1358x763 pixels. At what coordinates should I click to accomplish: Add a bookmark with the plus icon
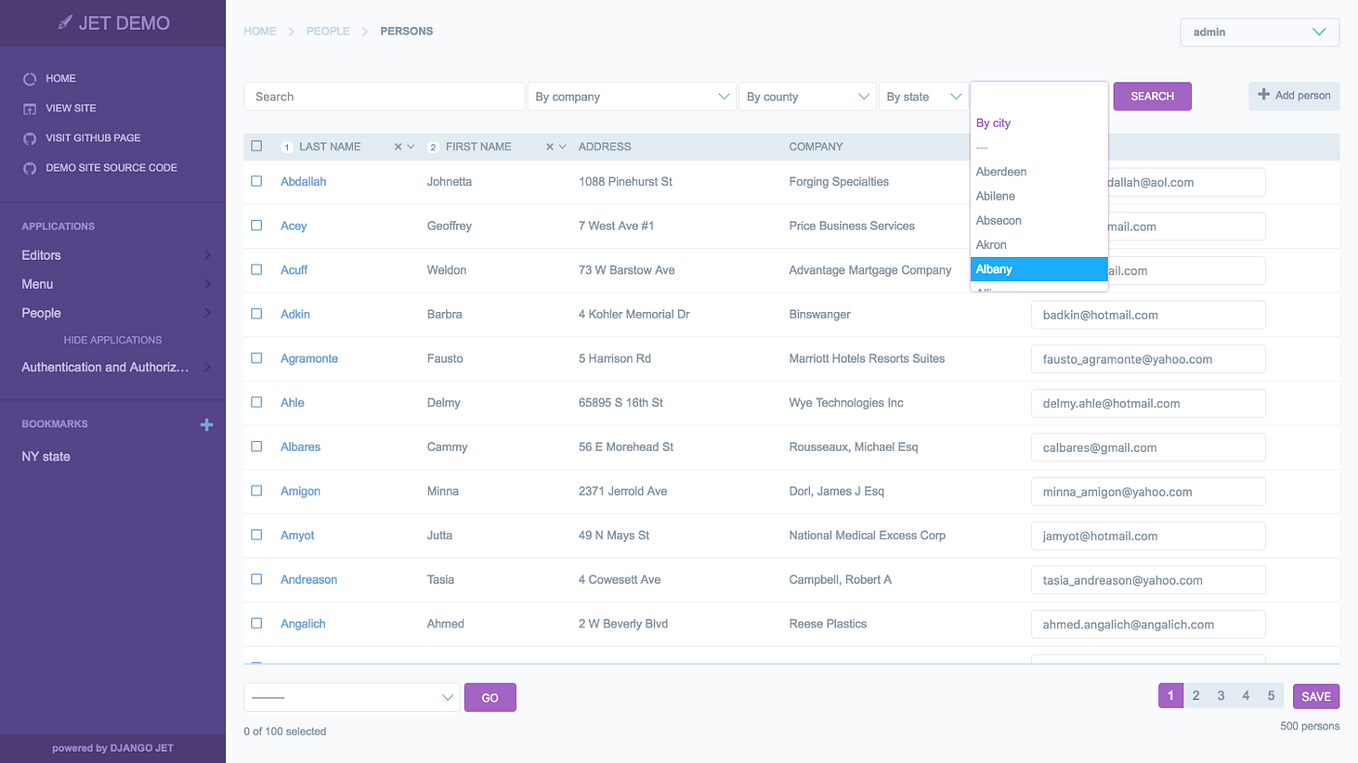click(207, 425)
